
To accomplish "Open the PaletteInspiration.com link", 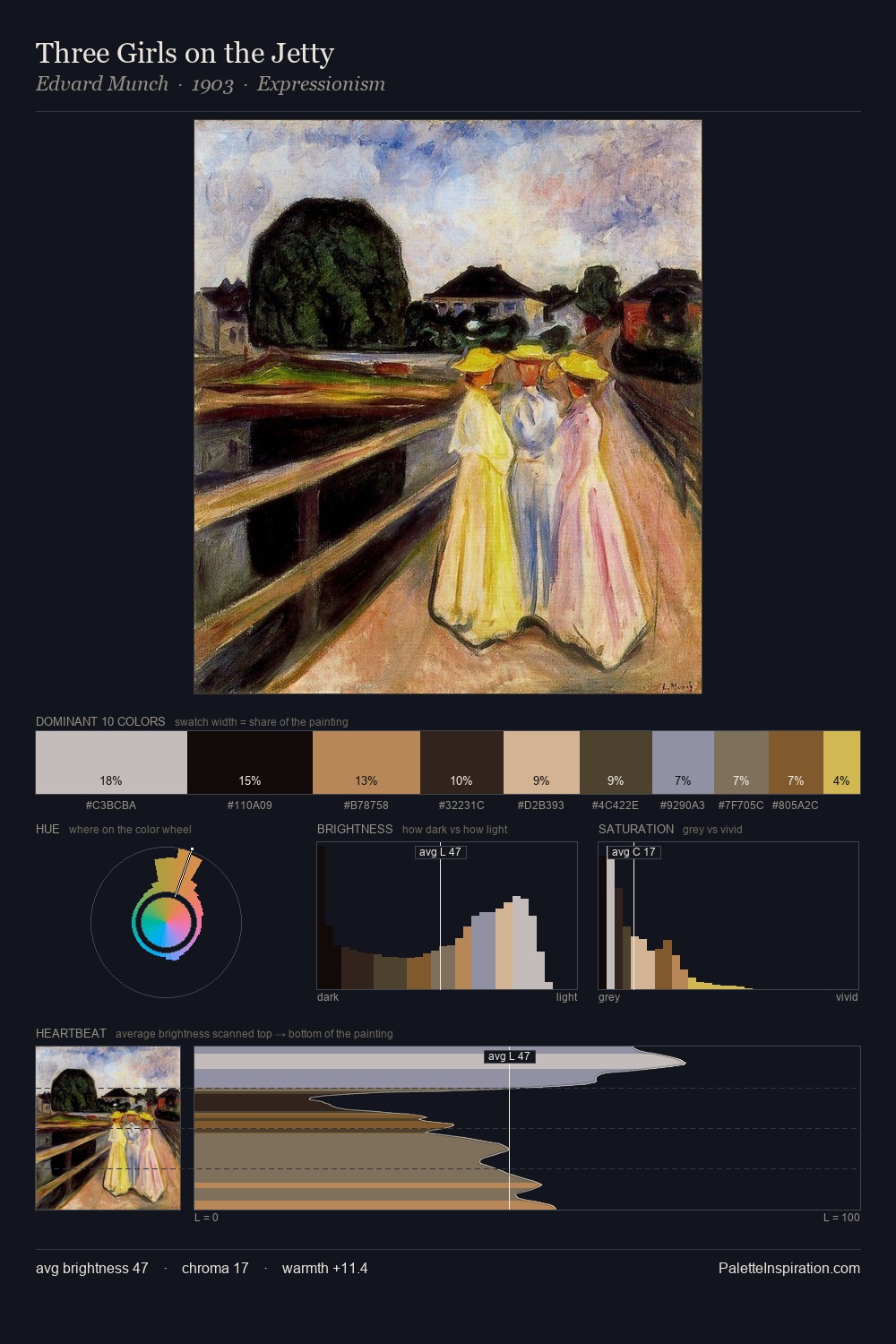I will (x=789, y=1268).
